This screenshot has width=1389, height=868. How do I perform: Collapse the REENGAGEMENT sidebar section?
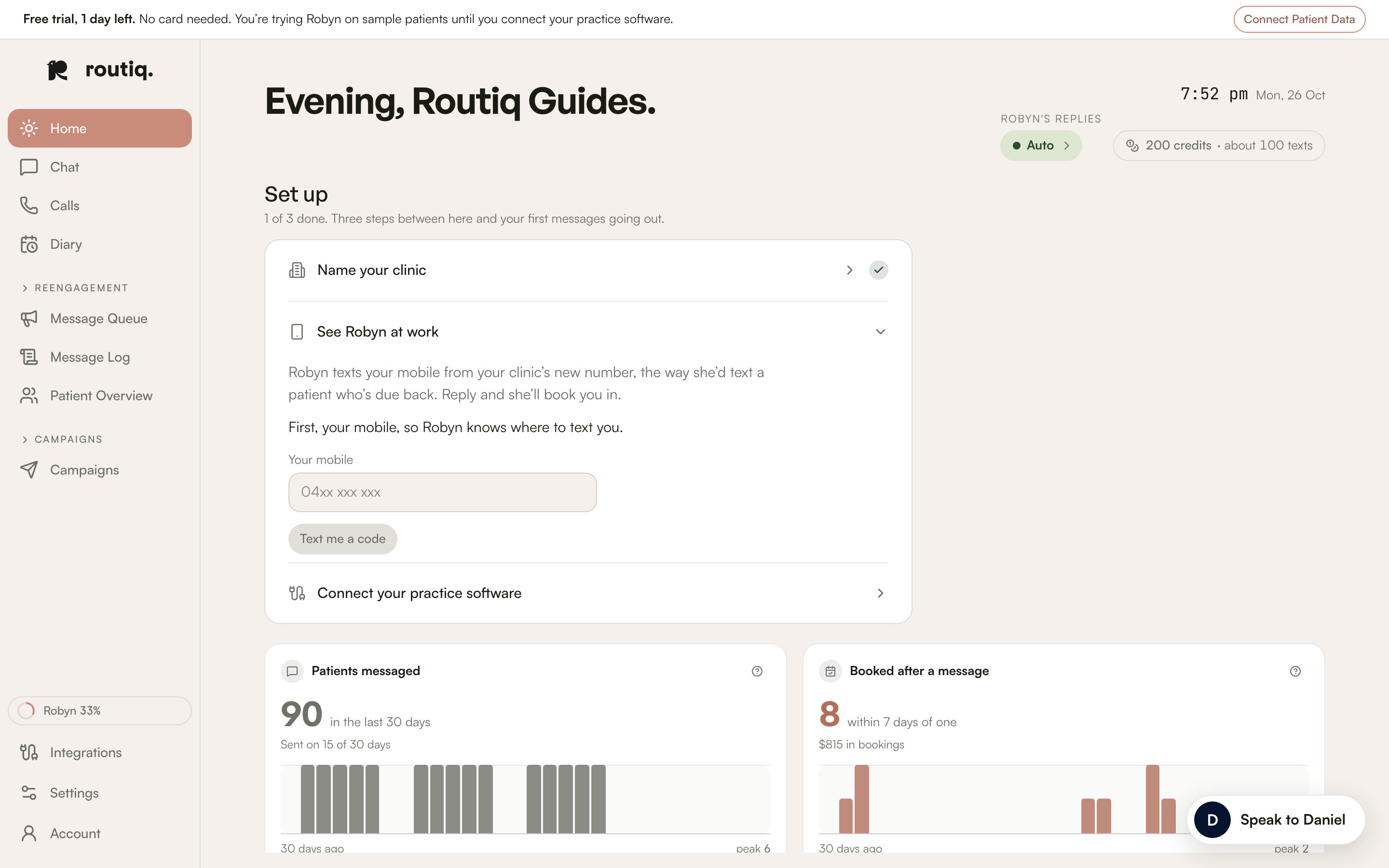pos(75,287)
